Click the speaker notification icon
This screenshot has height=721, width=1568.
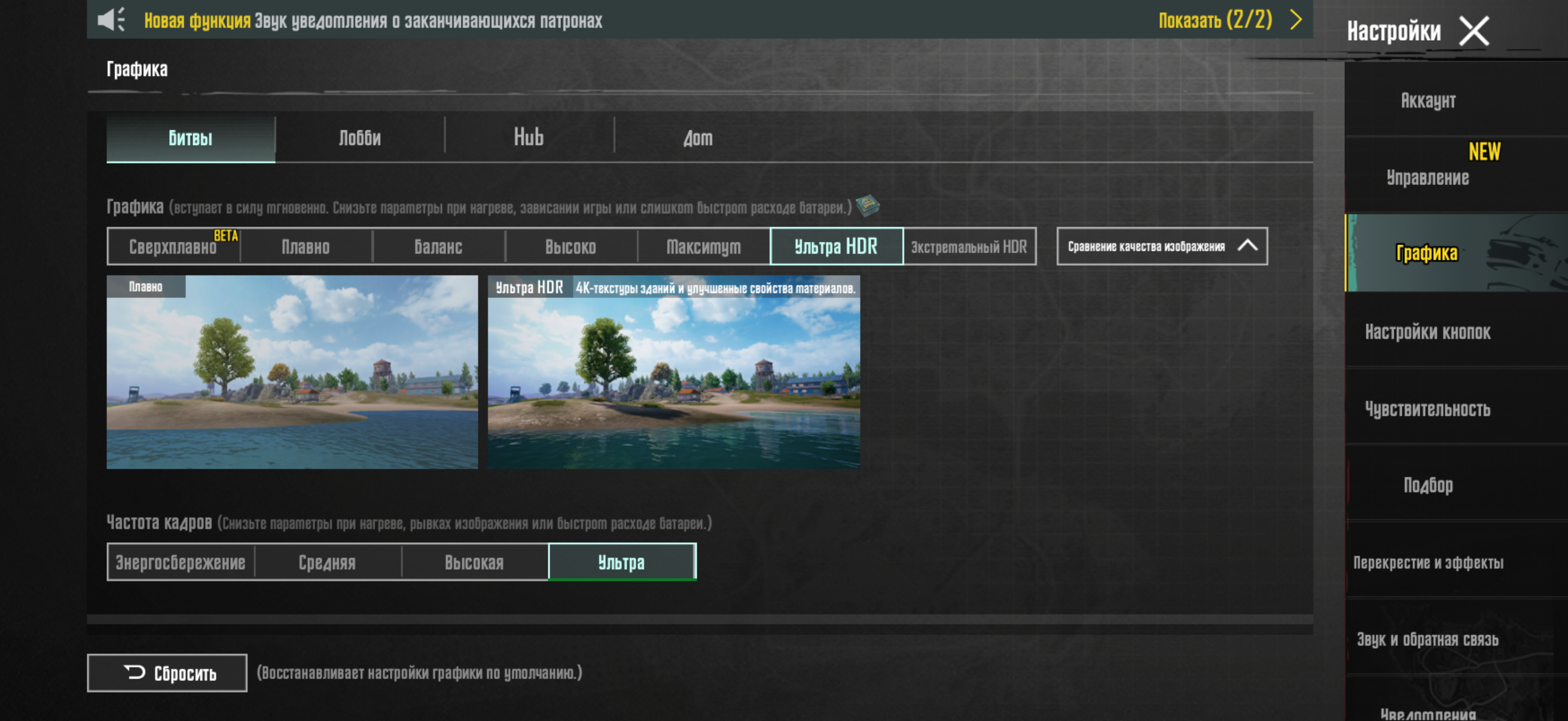coord(111,20)
